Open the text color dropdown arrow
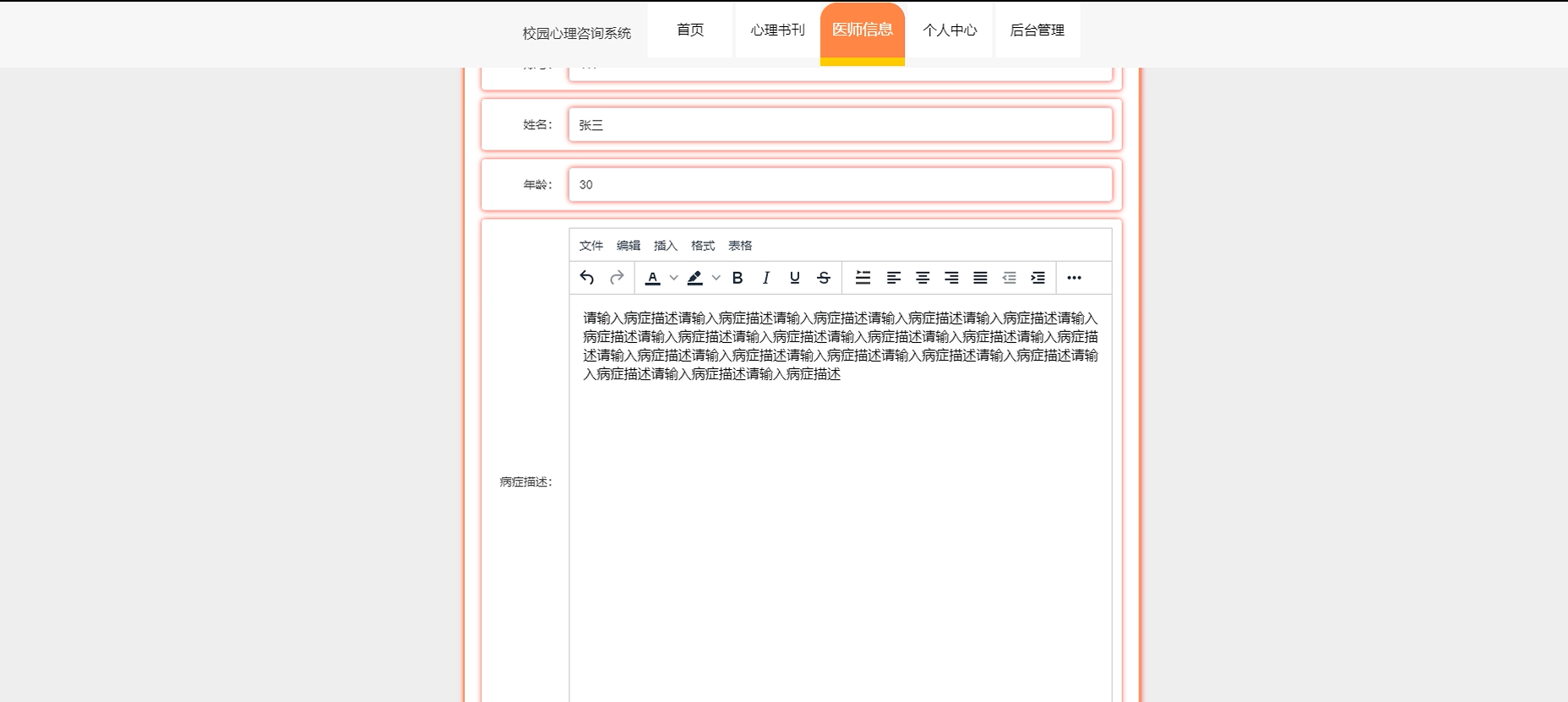The height and width of the screenshot is (702, 1568). [x=673, y=277]
